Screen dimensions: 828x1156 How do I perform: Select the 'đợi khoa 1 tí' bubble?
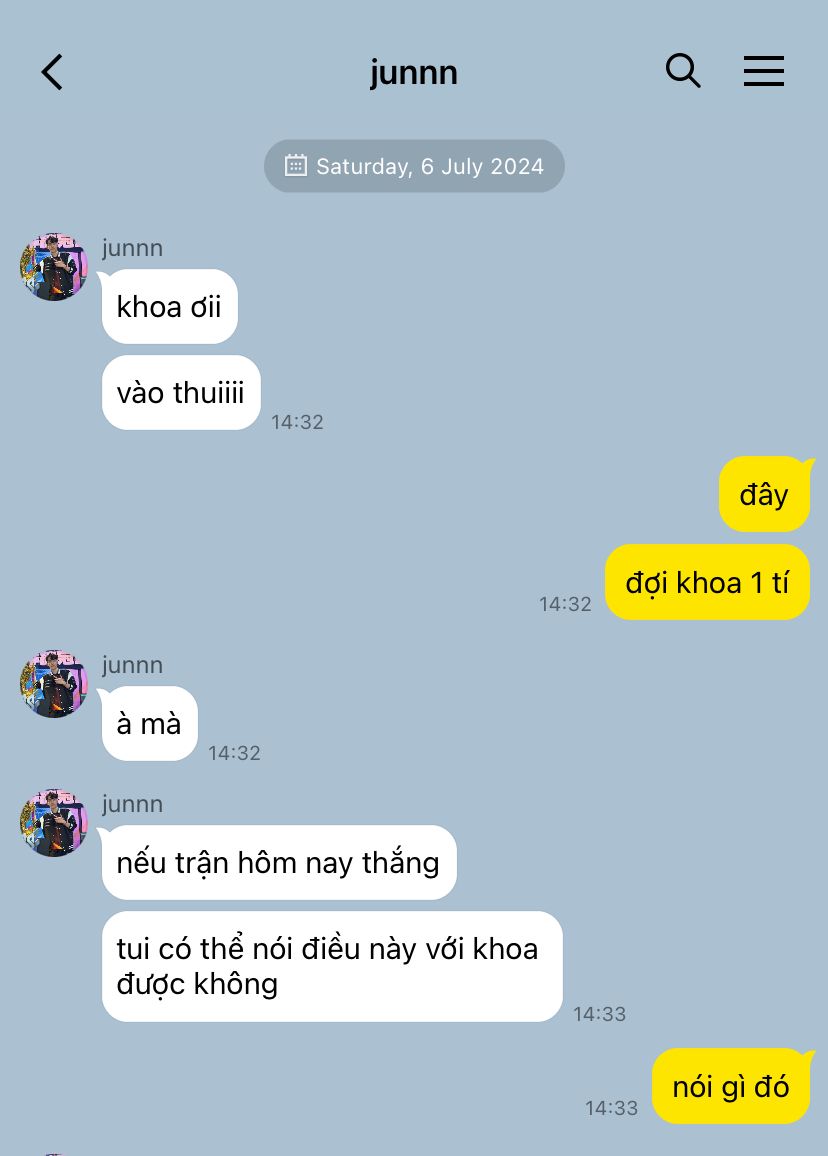[x=708, y=582]
